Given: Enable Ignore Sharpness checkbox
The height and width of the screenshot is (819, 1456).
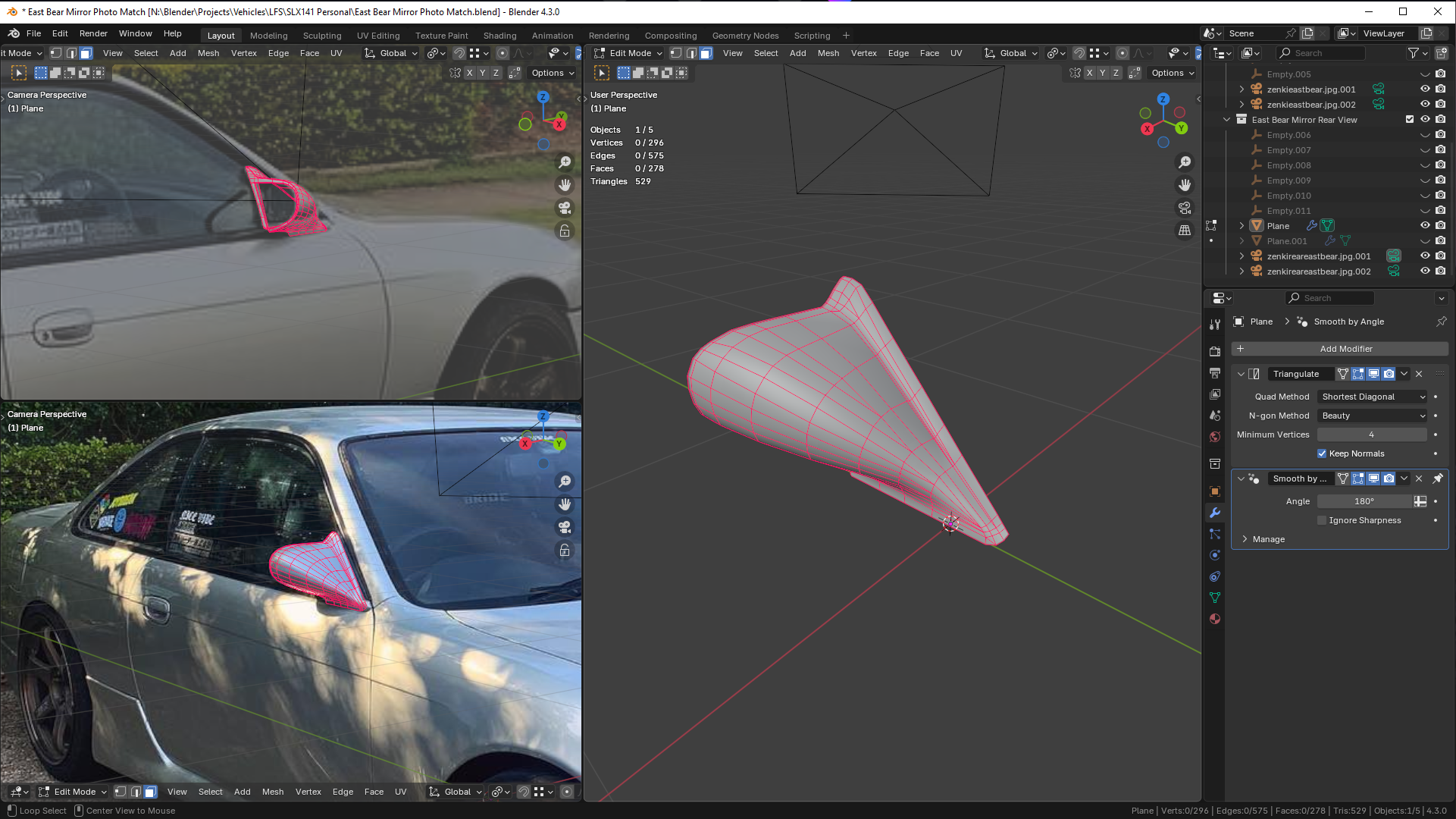Looking at the screenshot, I should click(1322, 520).
